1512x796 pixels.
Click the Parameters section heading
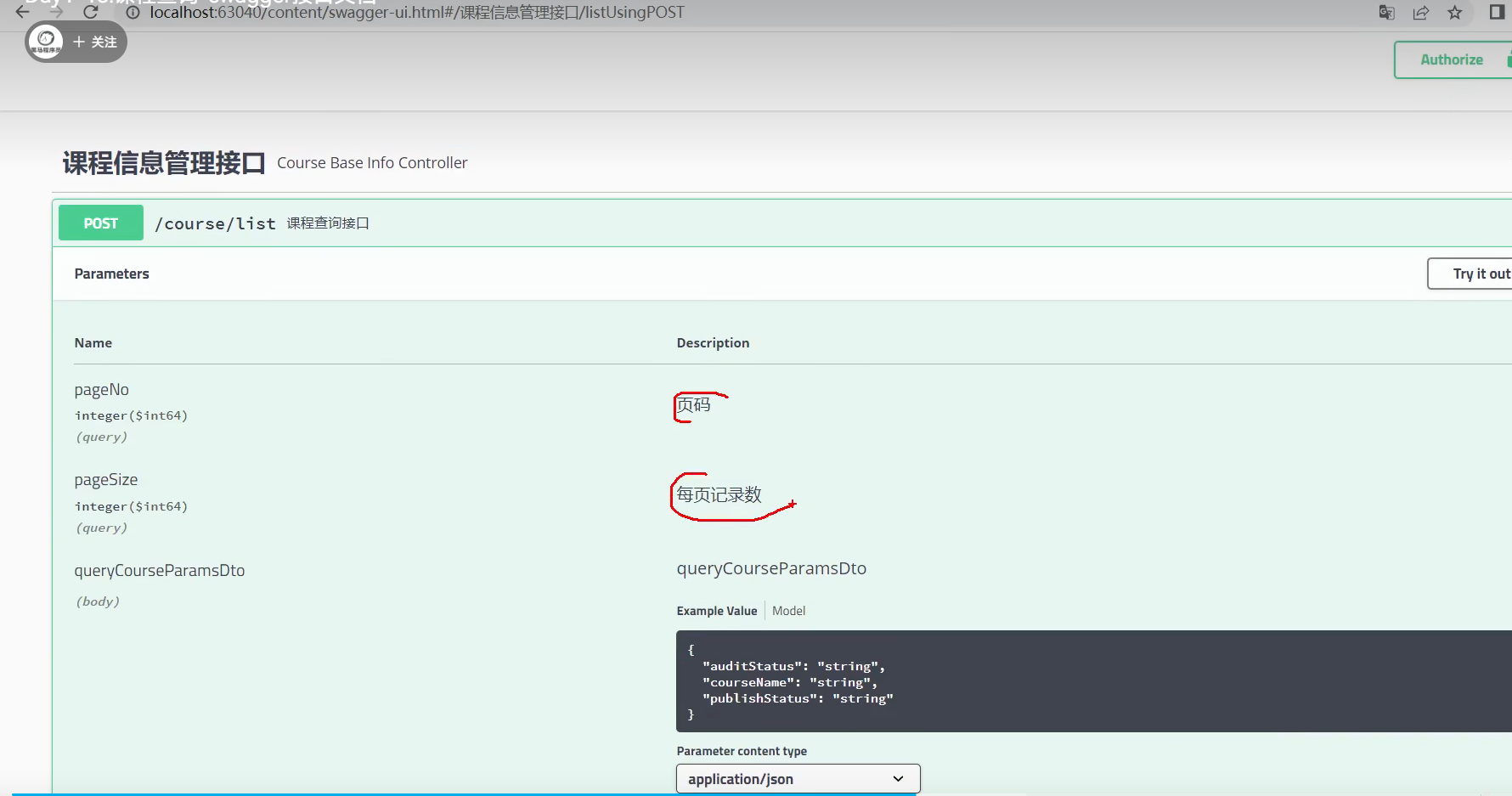click(112, 274)
